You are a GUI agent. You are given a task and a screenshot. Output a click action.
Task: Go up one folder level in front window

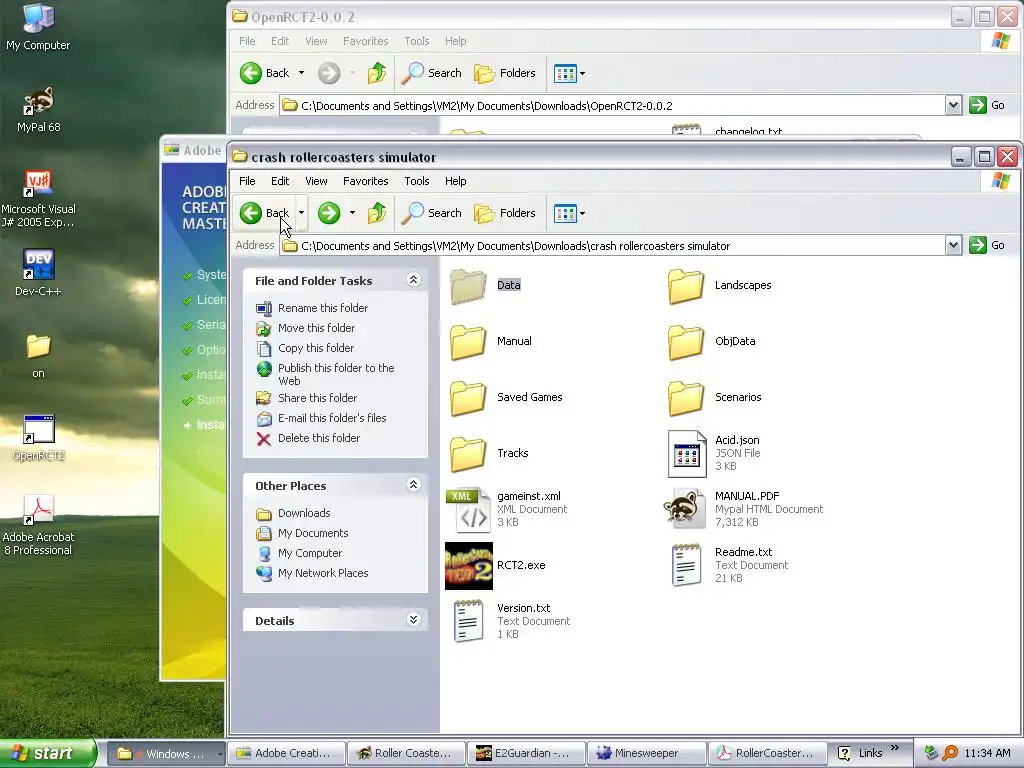click(x=377, y=213)
